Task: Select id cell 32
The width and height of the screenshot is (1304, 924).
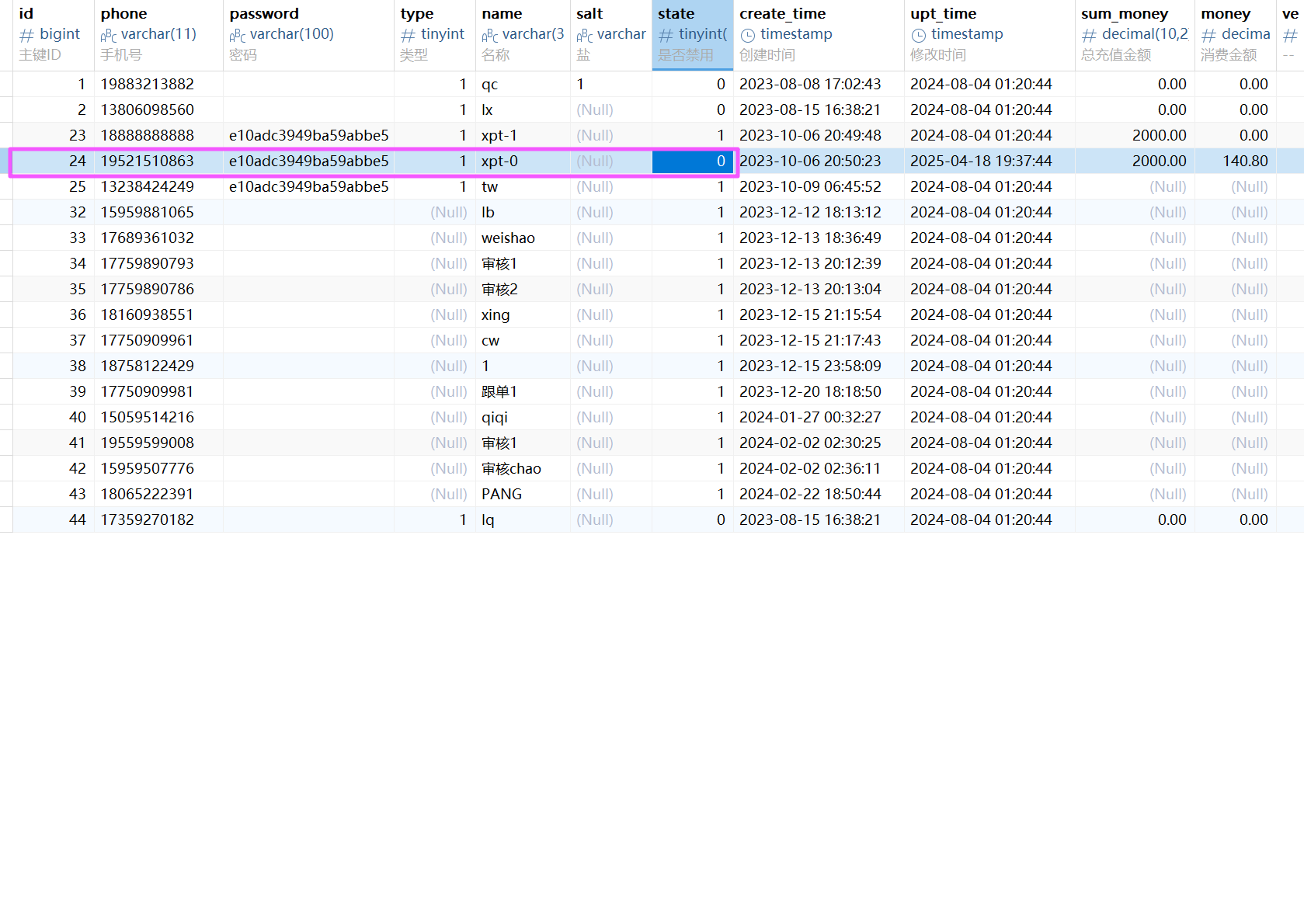Action: [53, 212]
